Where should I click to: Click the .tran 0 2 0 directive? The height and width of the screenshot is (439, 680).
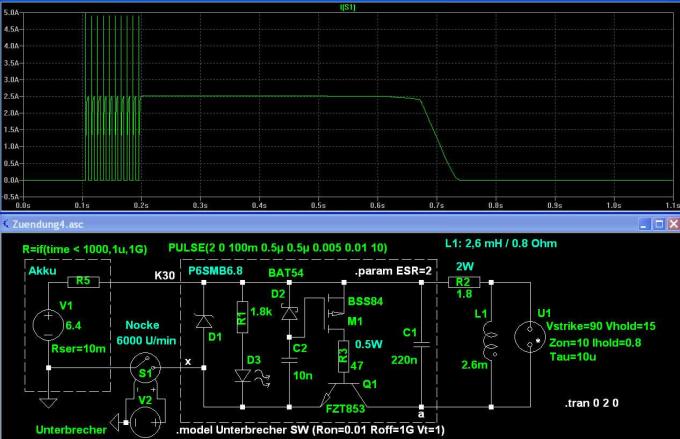(591, 400)
